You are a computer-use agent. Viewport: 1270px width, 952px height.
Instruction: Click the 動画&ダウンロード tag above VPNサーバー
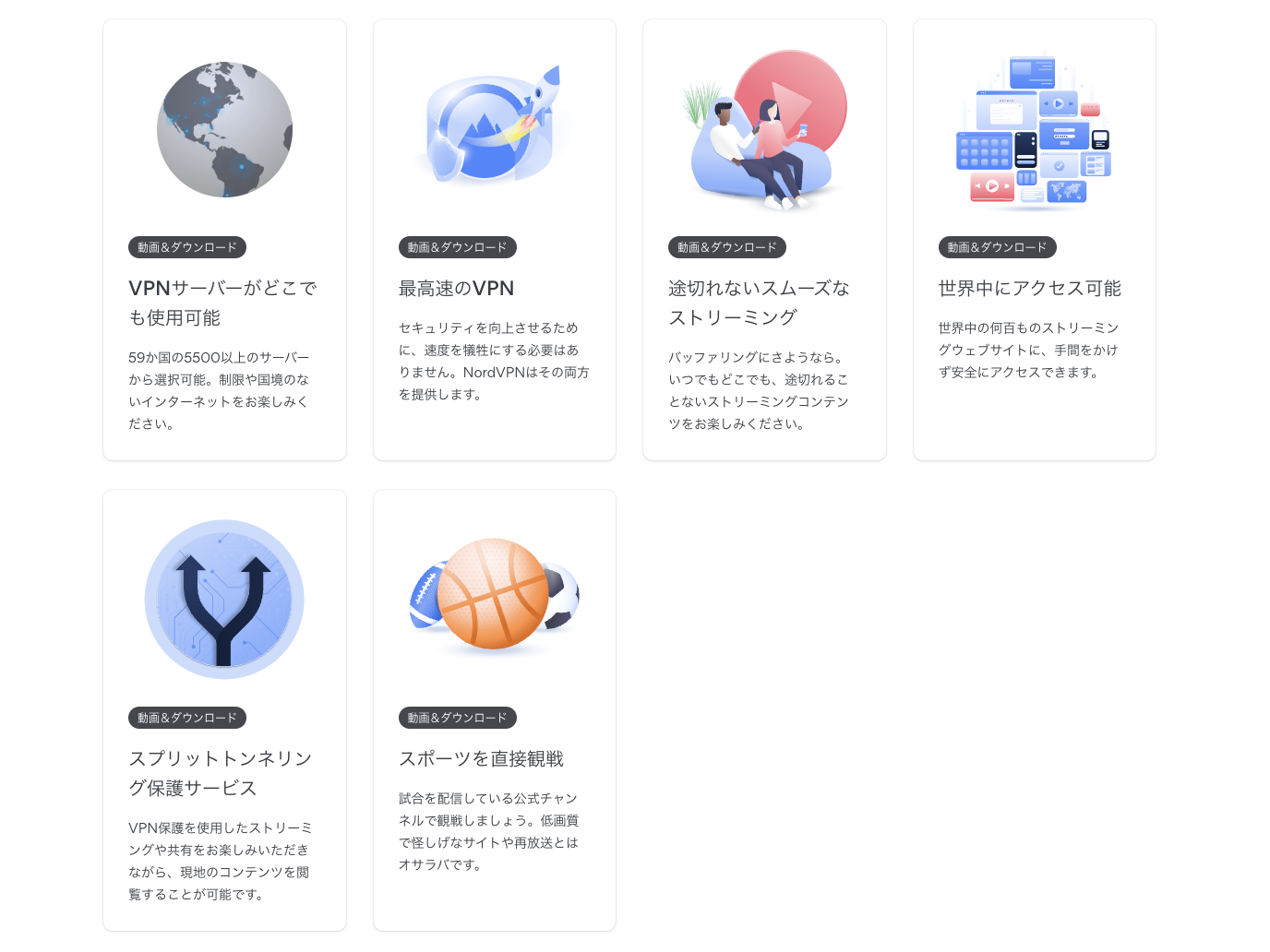tap(187, 247)
